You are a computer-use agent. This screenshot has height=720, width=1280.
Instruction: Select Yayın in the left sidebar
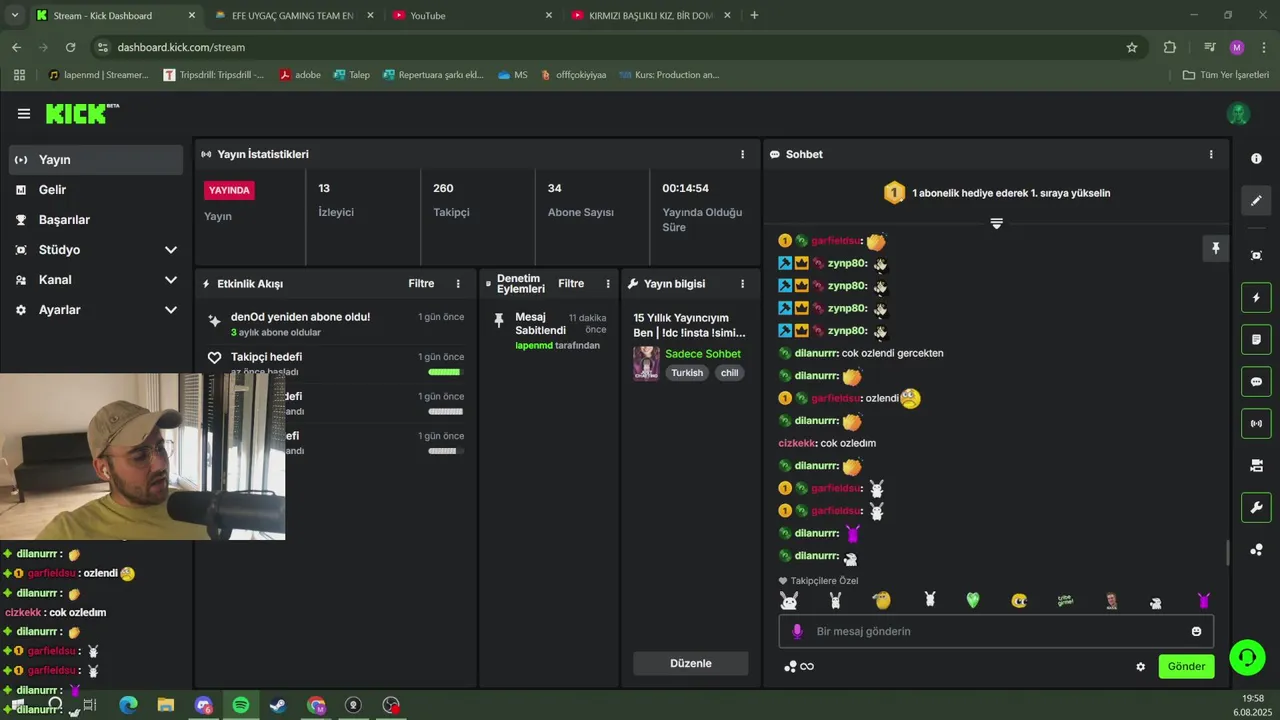coord(95,160)
